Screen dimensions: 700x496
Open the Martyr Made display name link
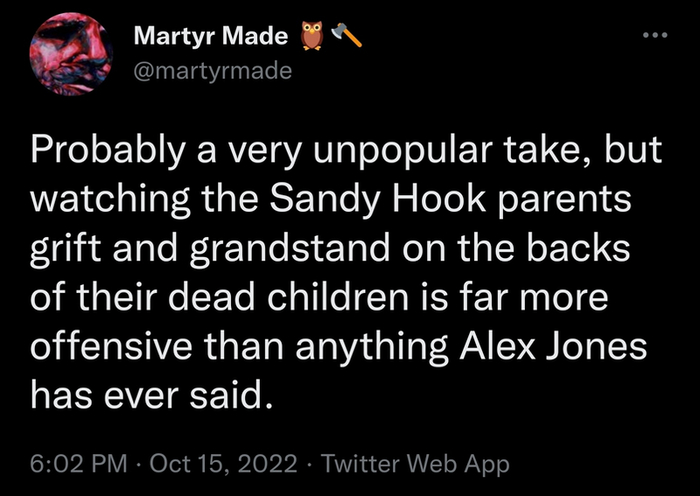211,40
